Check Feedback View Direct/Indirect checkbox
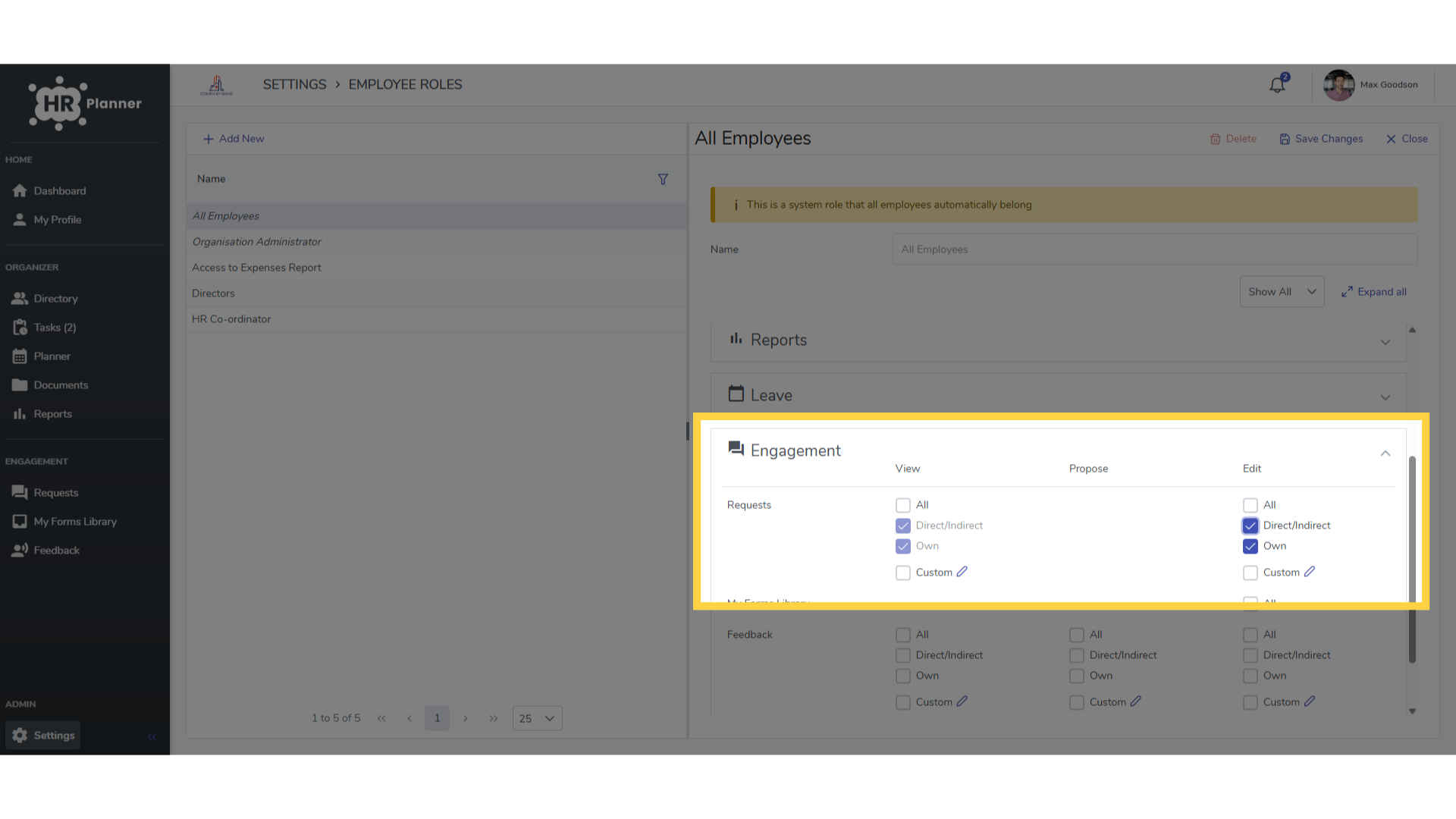 (902, 655)
